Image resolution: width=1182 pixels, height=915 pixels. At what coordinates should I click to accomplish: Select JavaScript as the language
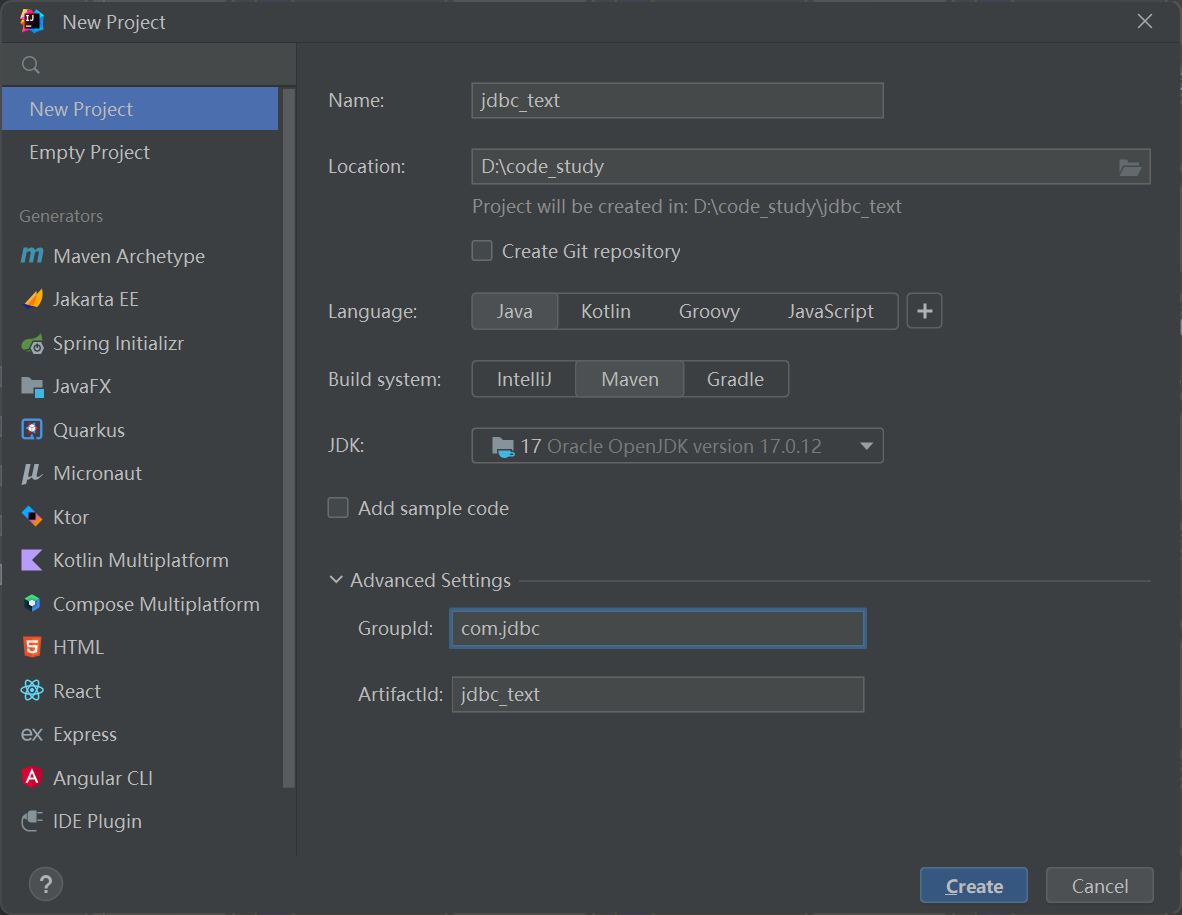tap(831, 311)
